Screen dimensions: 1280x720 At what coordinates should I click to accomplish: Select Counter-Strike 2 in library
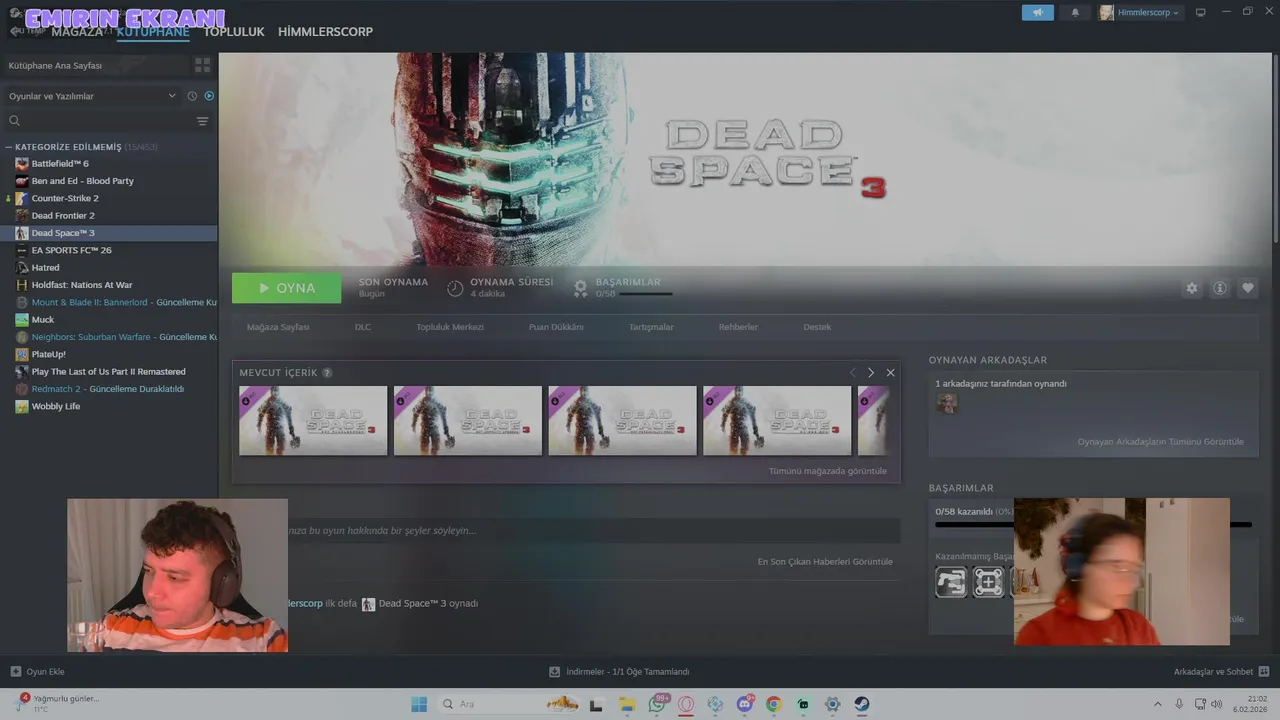[x=65, y=198]
